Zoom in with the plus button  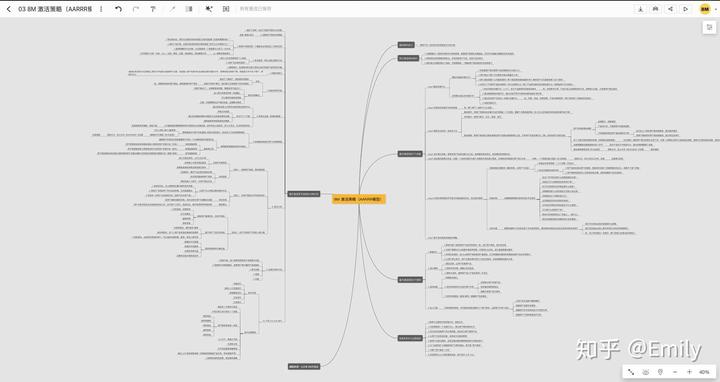(689, 372)
